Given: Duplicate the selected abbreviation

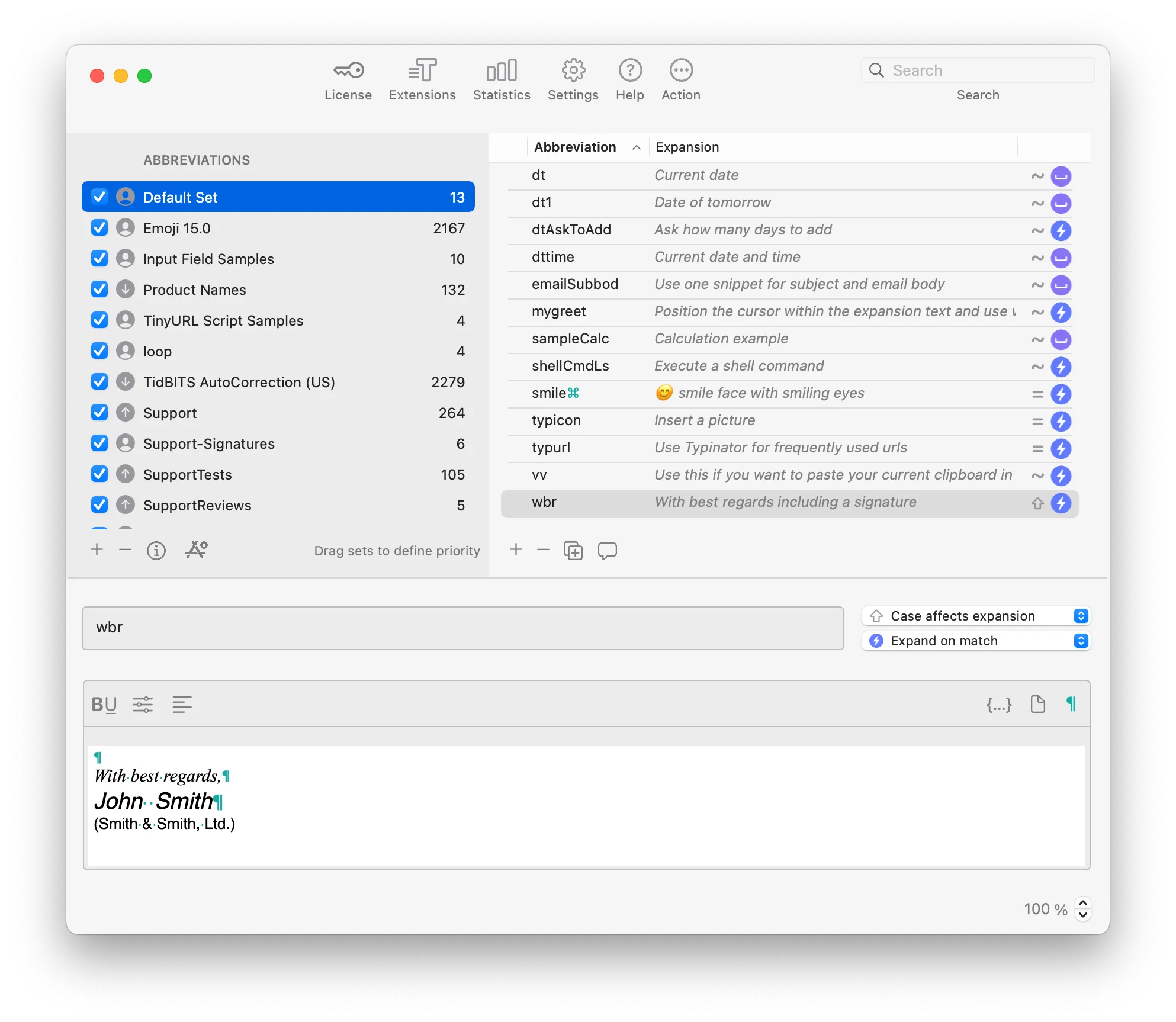Looking at the screenshot, I should [573, 550].
